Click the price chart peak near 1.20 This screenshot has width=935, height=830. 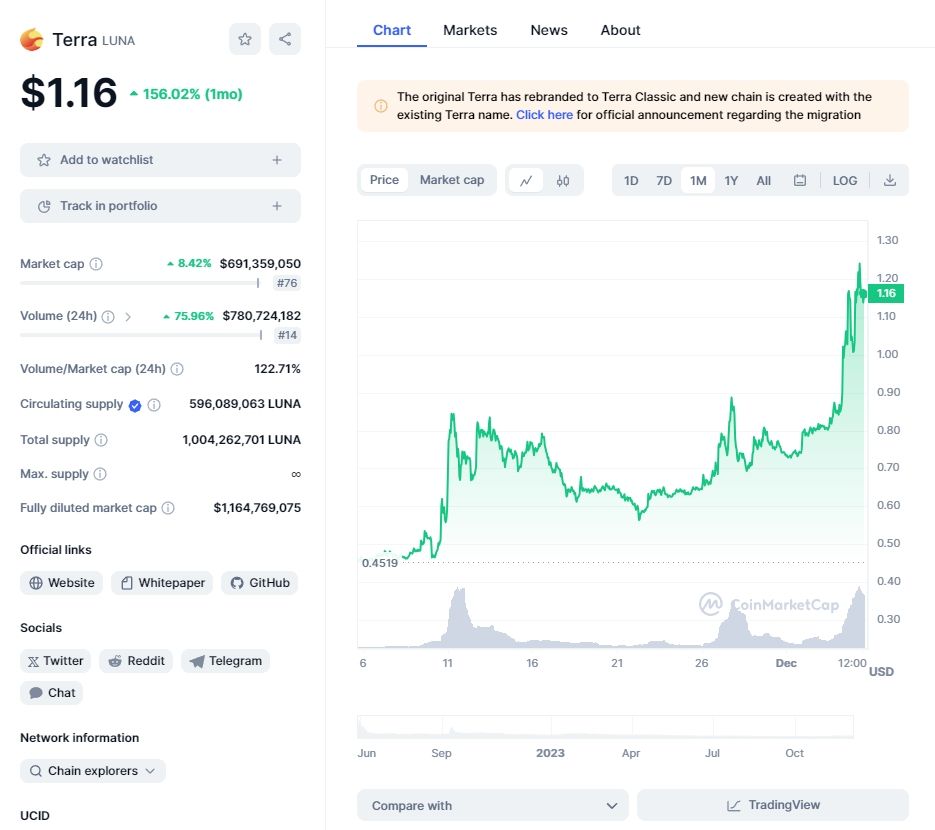click(859, 264)
